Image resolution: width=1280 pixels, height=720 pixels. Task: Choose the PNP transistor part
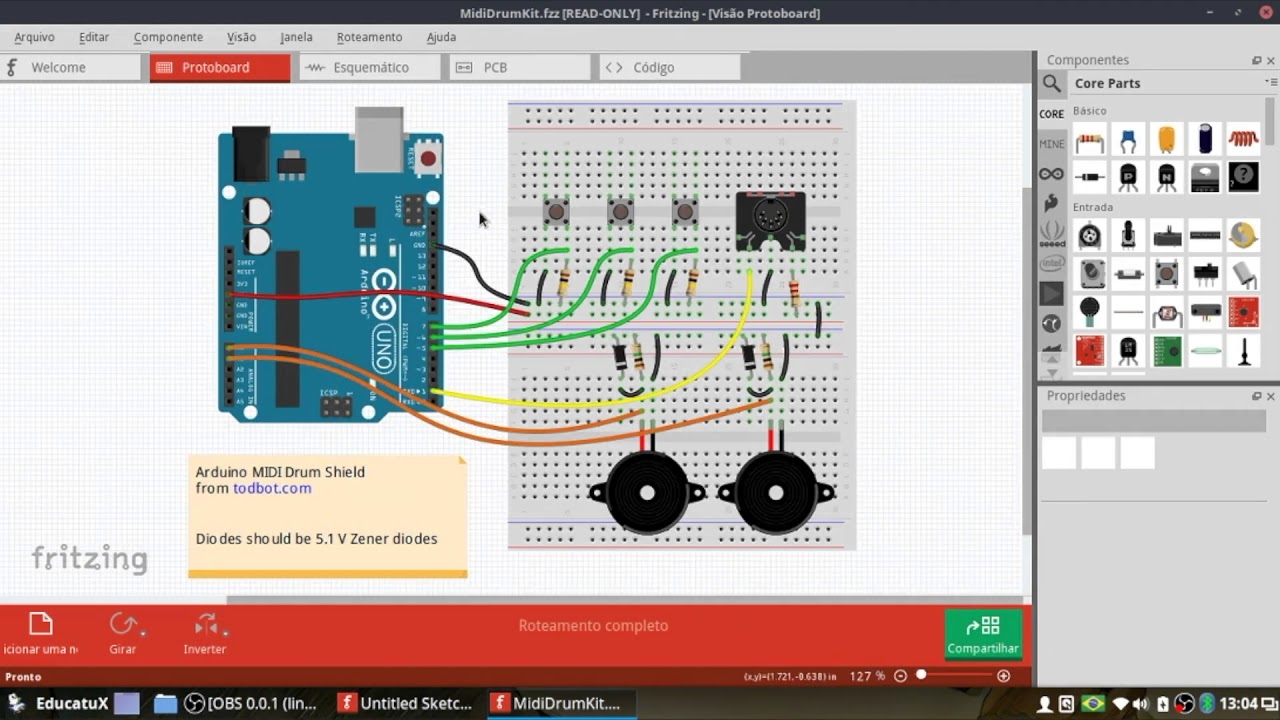point(1128,178)
